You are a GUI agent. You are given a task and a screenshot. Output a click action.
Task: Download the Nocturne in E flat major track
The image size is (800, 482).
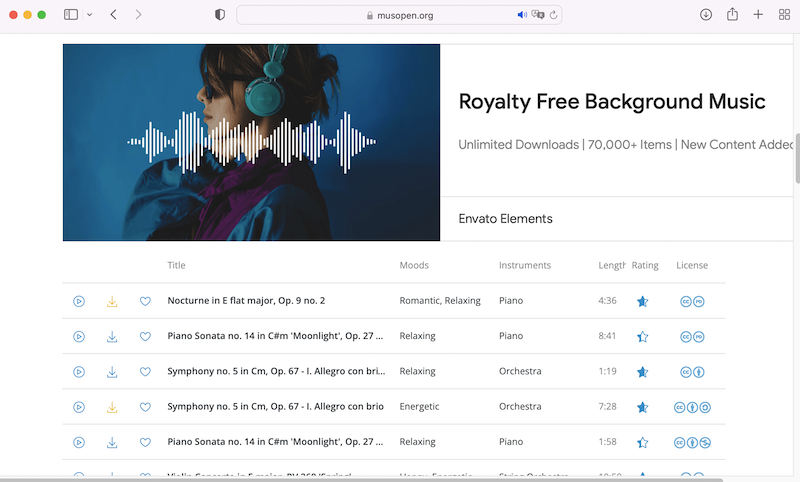[112, 301]
